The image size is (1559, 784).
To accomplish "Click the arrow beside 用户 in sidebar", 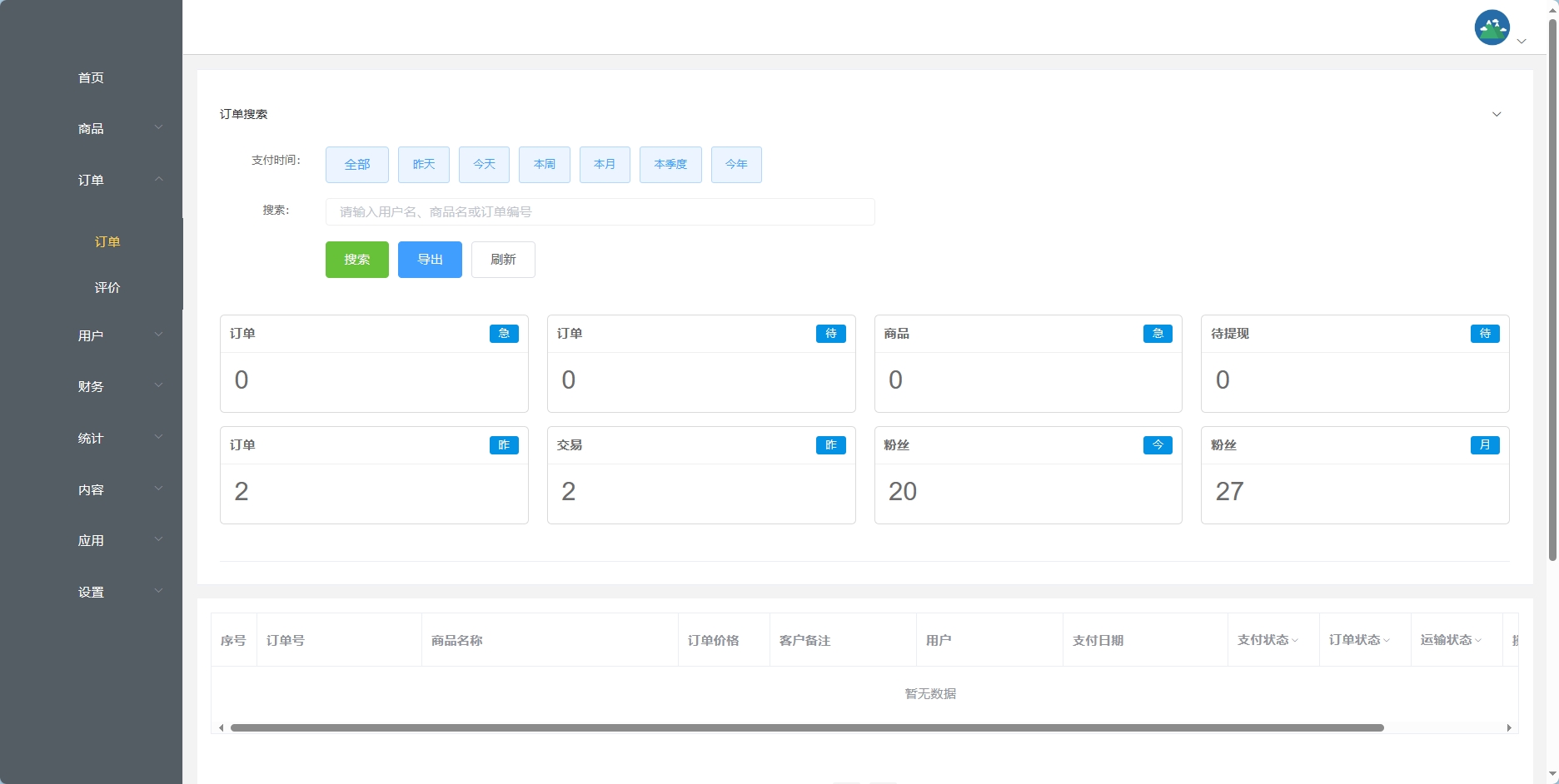I will (158, 335).
